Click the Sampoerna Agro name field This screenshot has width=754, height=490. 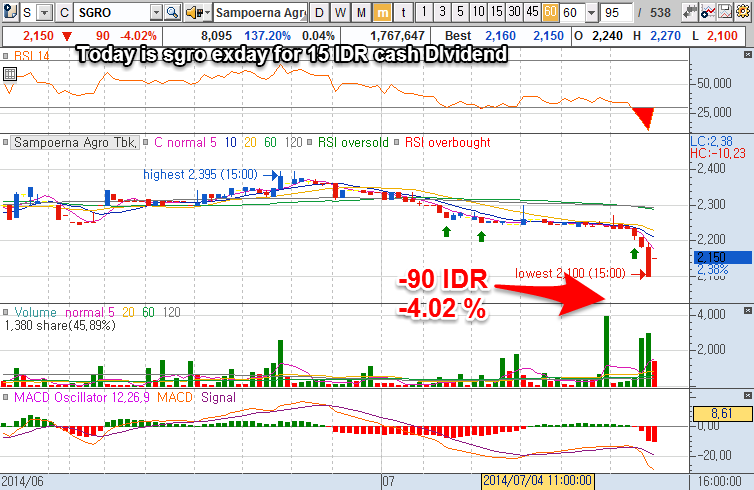[x=260, y=13]
